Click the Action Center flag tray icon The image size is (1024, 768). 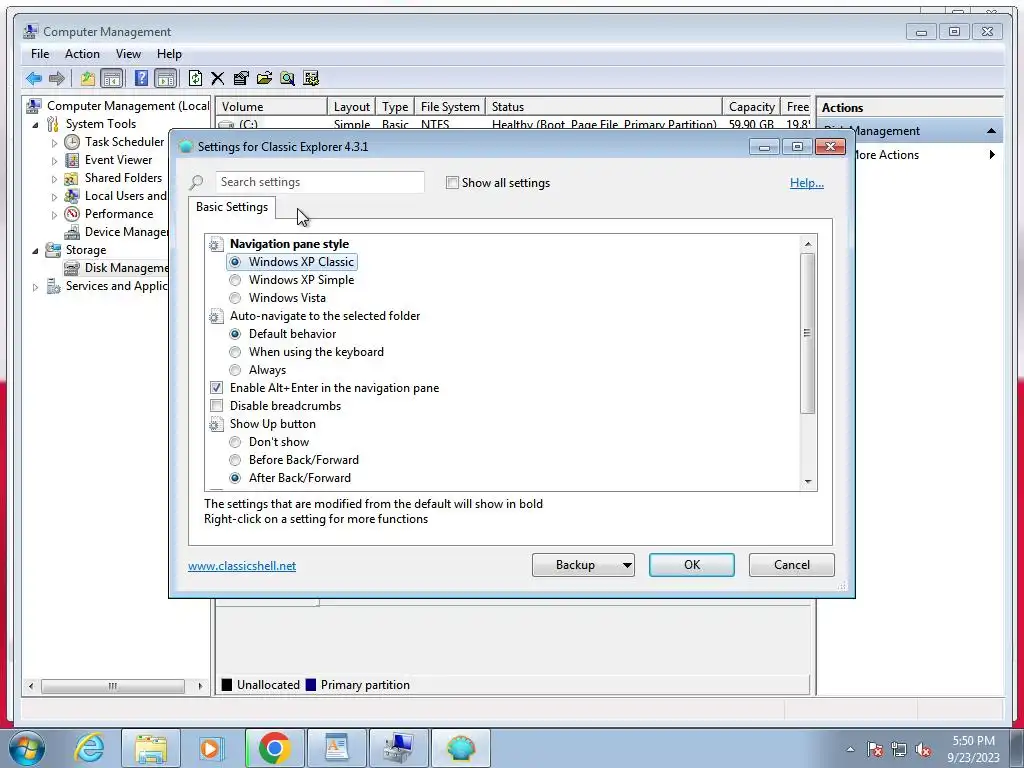(x=875, y=749)
